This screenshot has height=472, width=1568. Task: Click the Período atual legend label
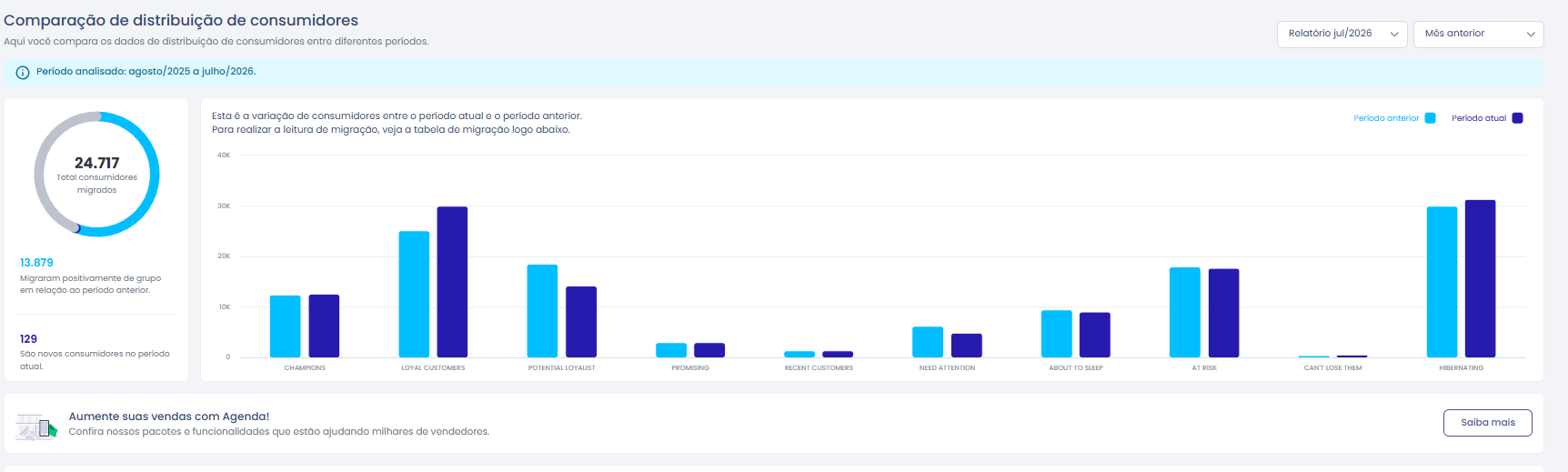[1479, 118]
